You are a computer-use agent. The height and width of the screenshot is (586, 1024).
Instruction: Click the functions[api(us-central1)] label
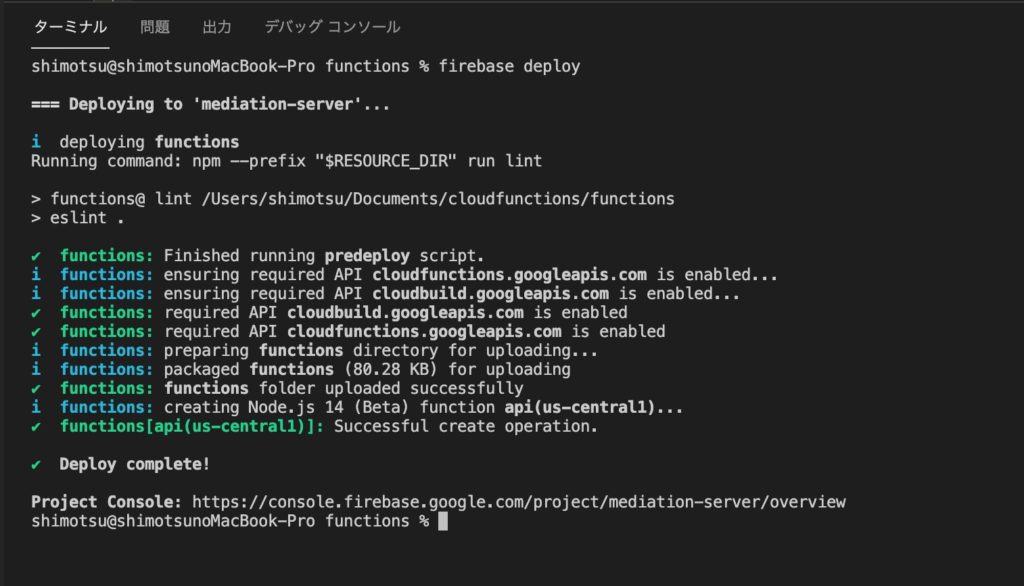coord(191,426)
